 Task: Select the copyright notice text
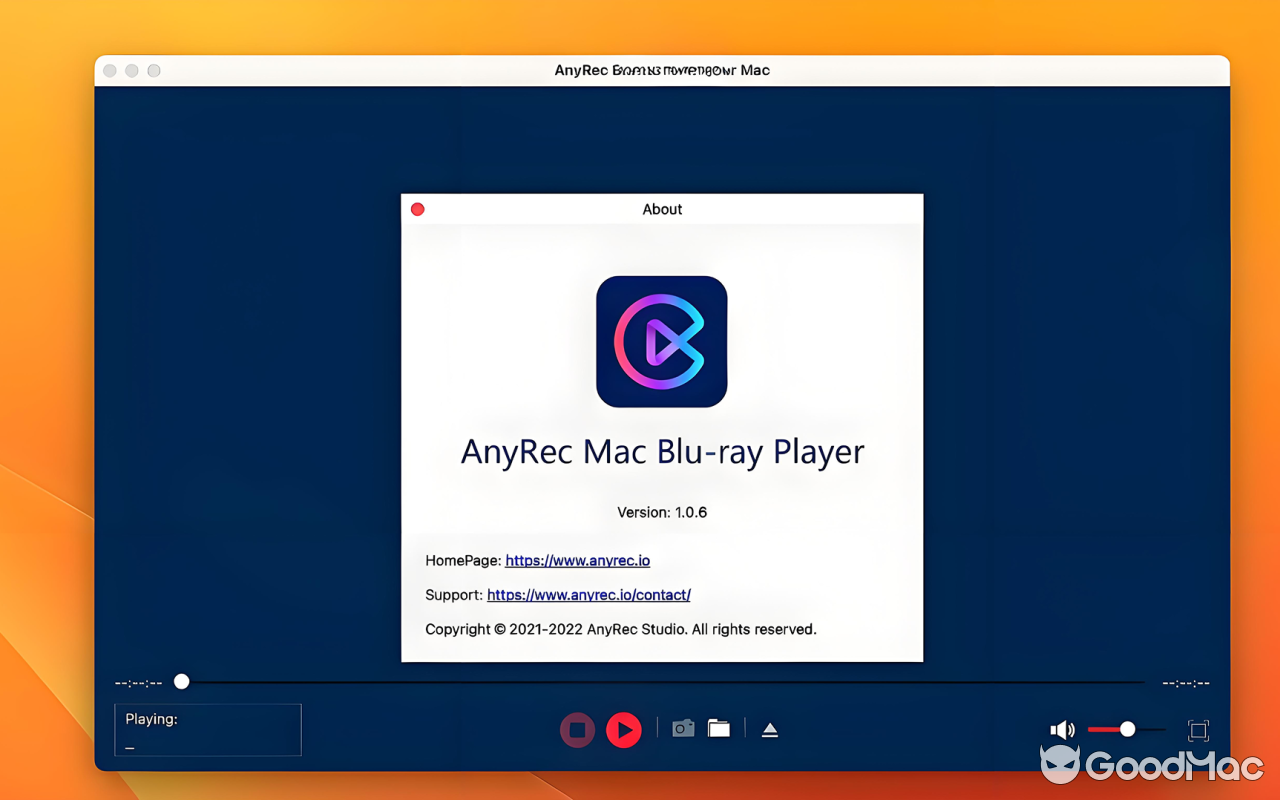621,629
